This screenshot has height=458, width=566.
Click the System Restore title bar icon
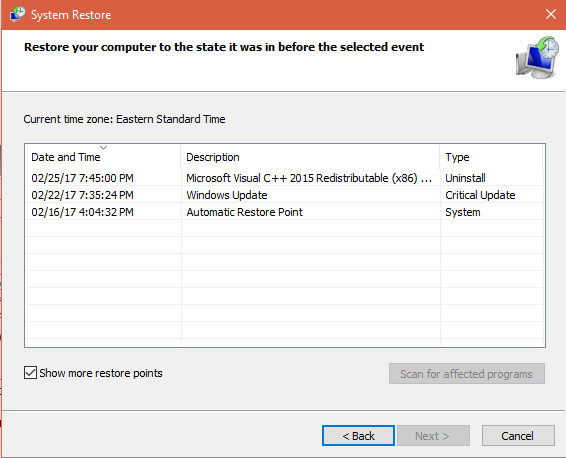point(17,14)
